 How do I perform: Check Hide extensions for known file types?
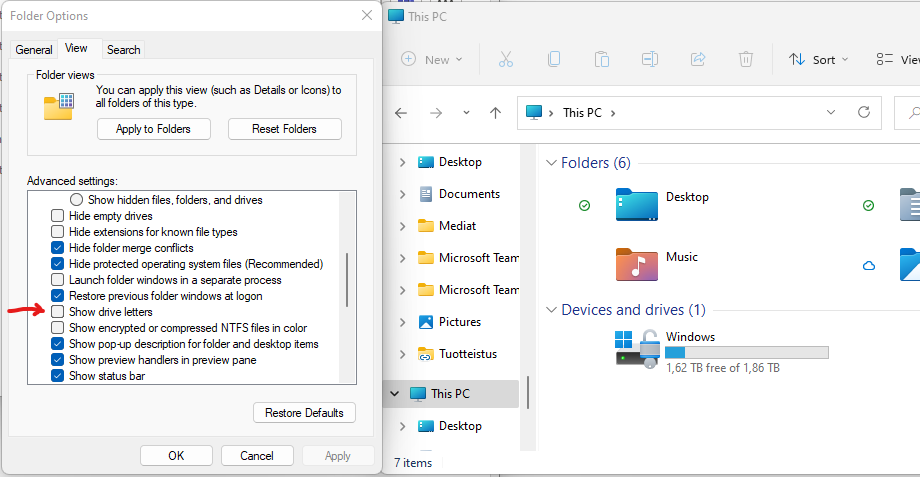click(58, 232)
